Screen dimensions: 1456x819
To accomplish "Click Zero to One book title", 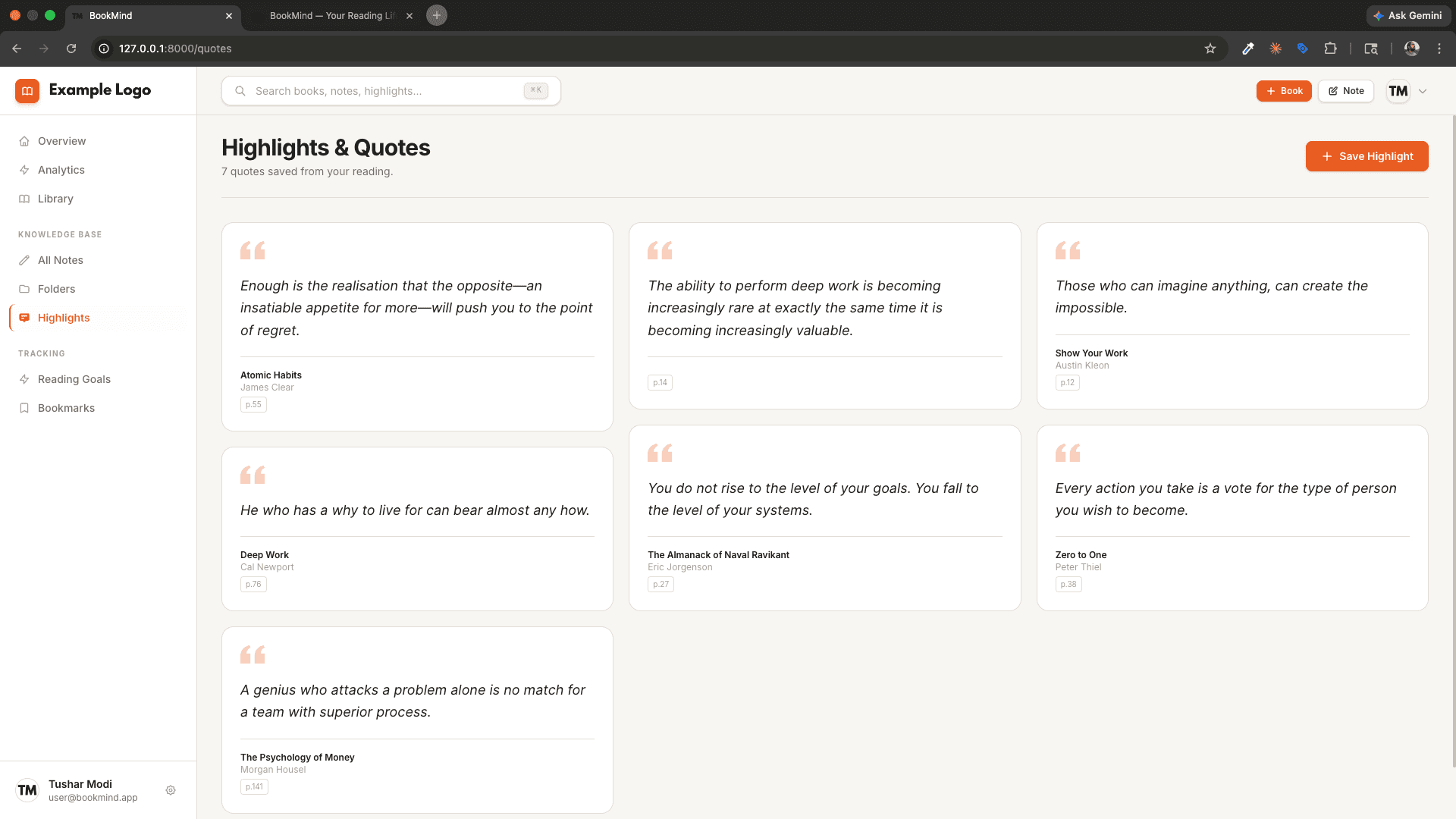I will [x=1081, y=555].
